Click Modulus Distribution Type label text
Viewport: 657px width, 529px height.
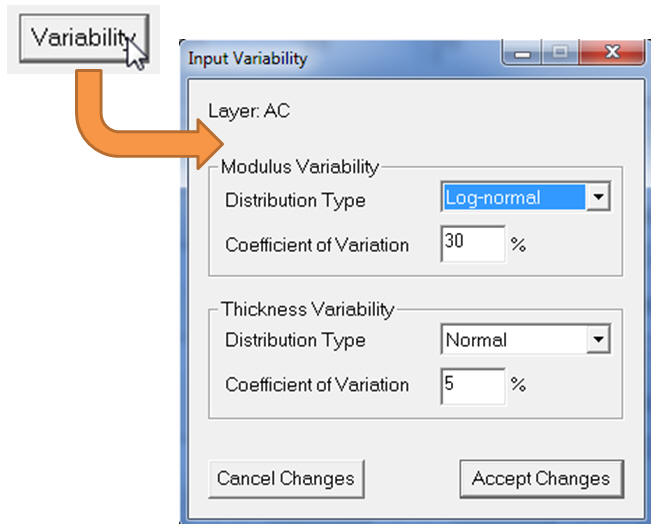click(295, 200)
